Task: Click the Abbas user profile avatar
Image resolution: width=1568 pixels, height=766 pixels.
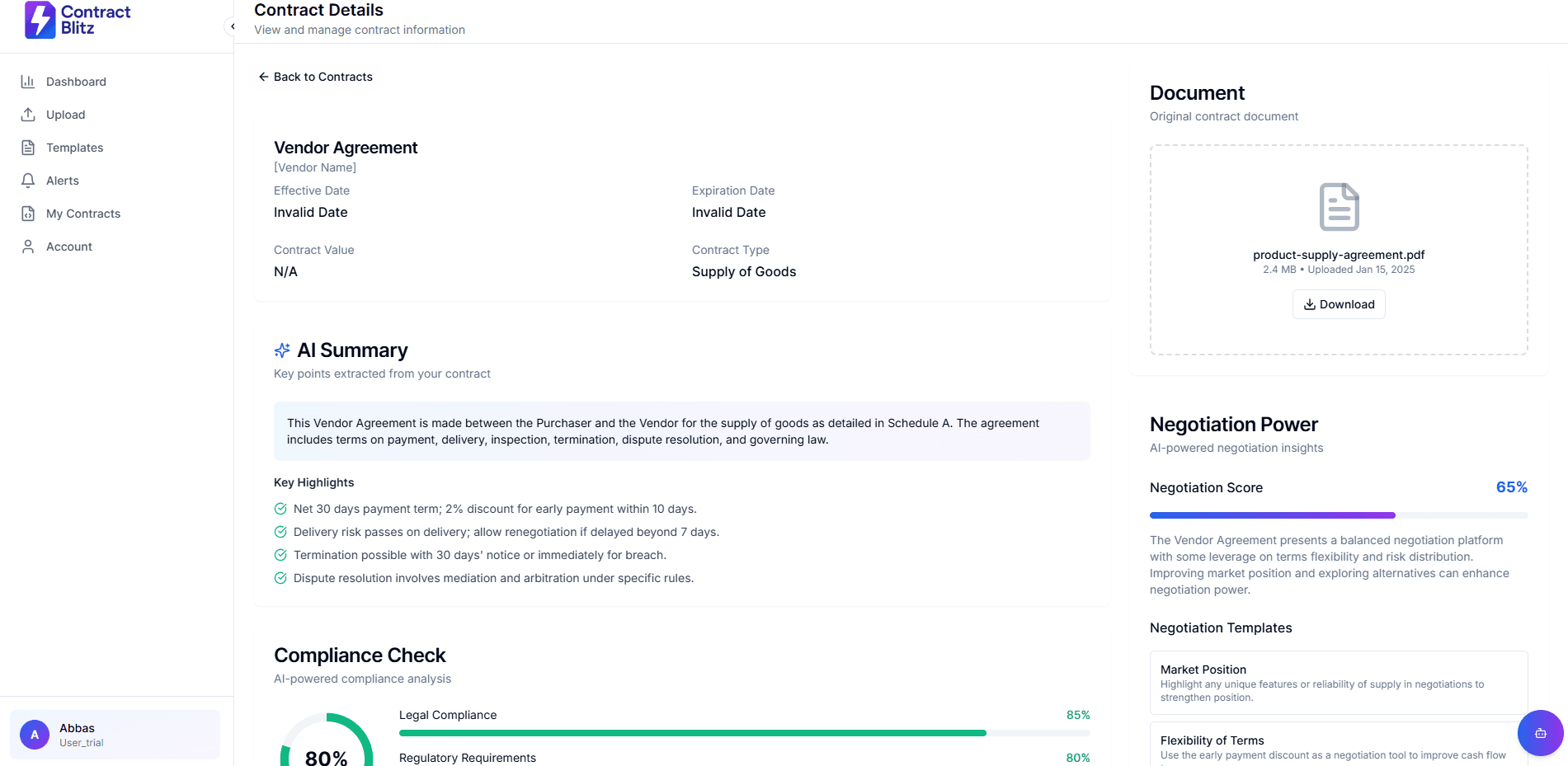Action: (x=34, y=734)
